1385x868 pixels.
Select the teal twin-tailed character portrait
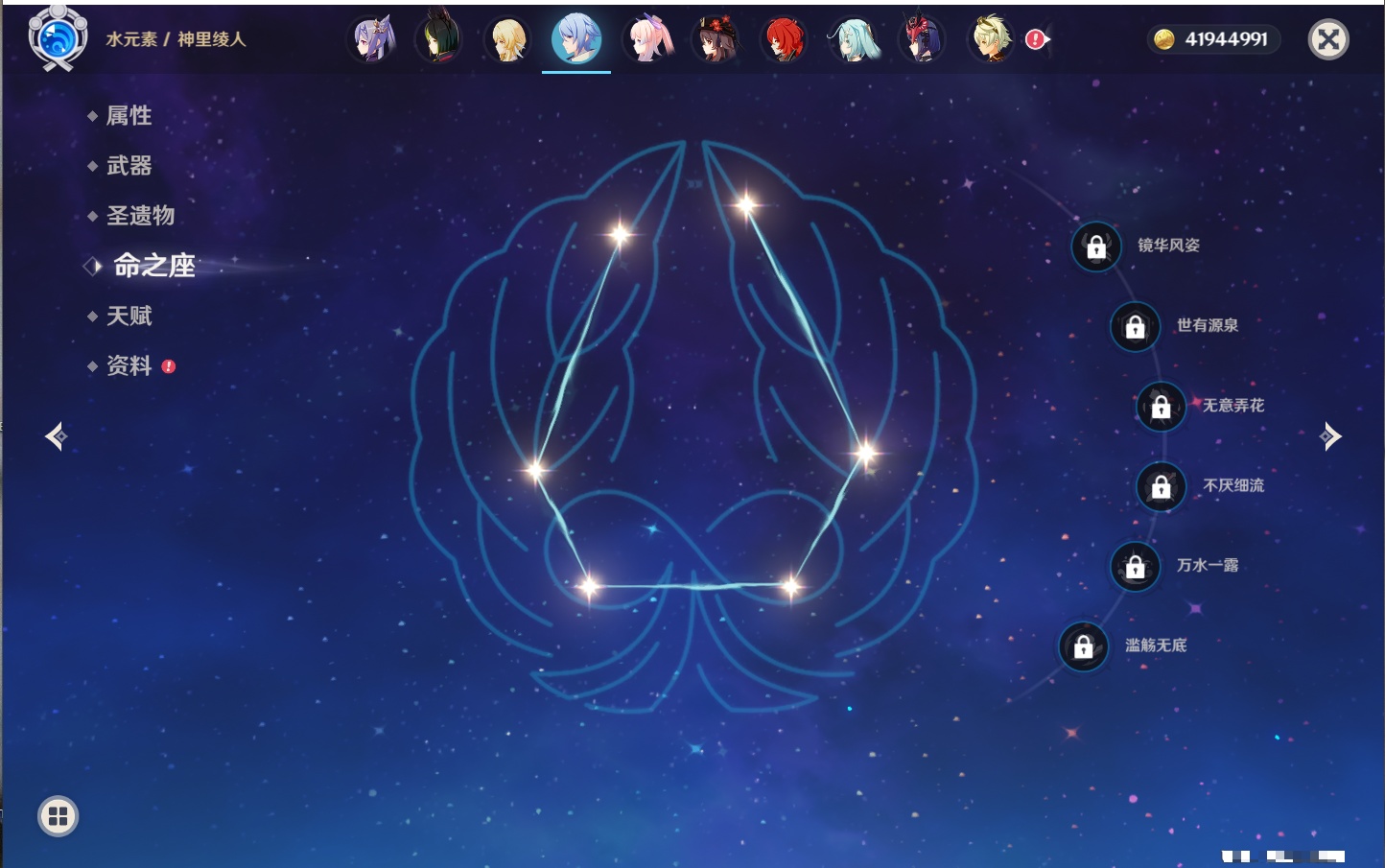(x=853, y=39)
